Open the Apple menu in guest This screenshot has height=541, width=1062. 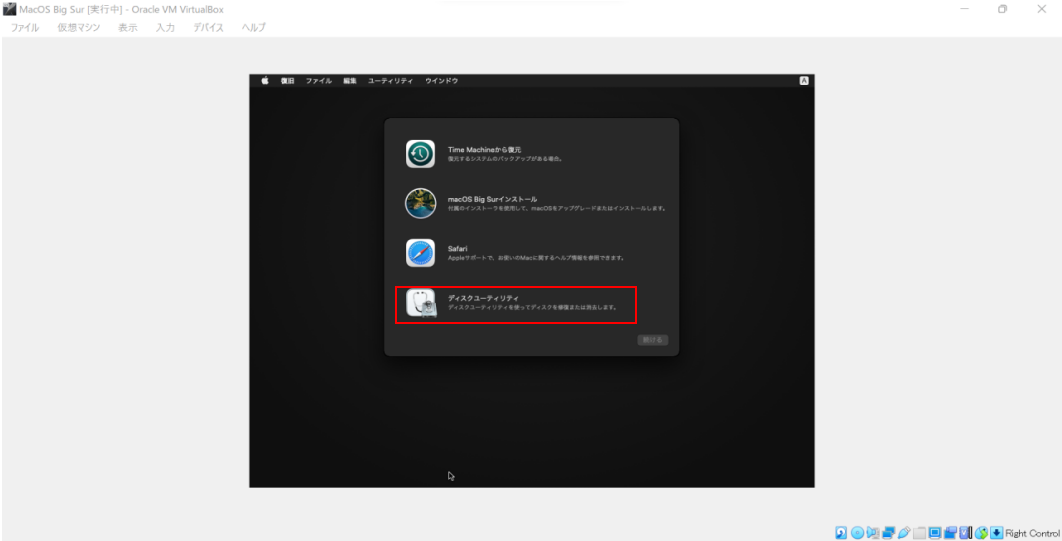coord(266,81)
